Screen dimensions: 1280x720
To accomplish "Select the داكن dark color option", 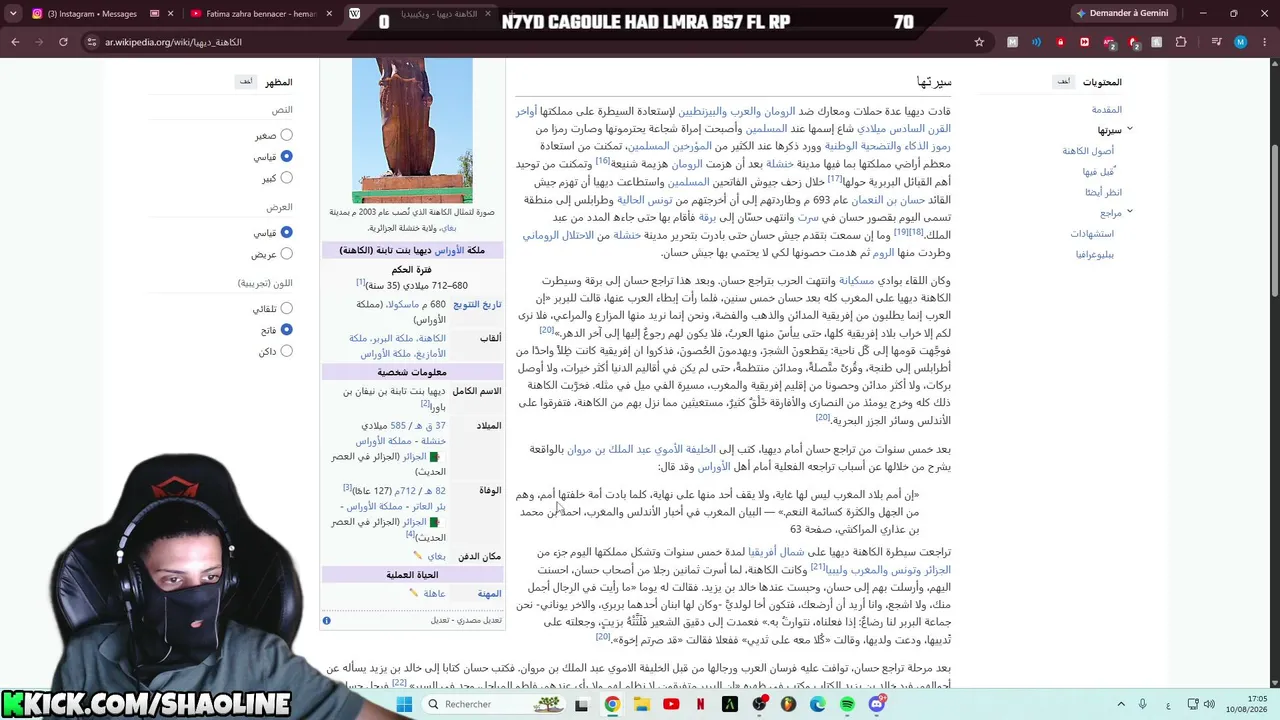I will [287, 351].
